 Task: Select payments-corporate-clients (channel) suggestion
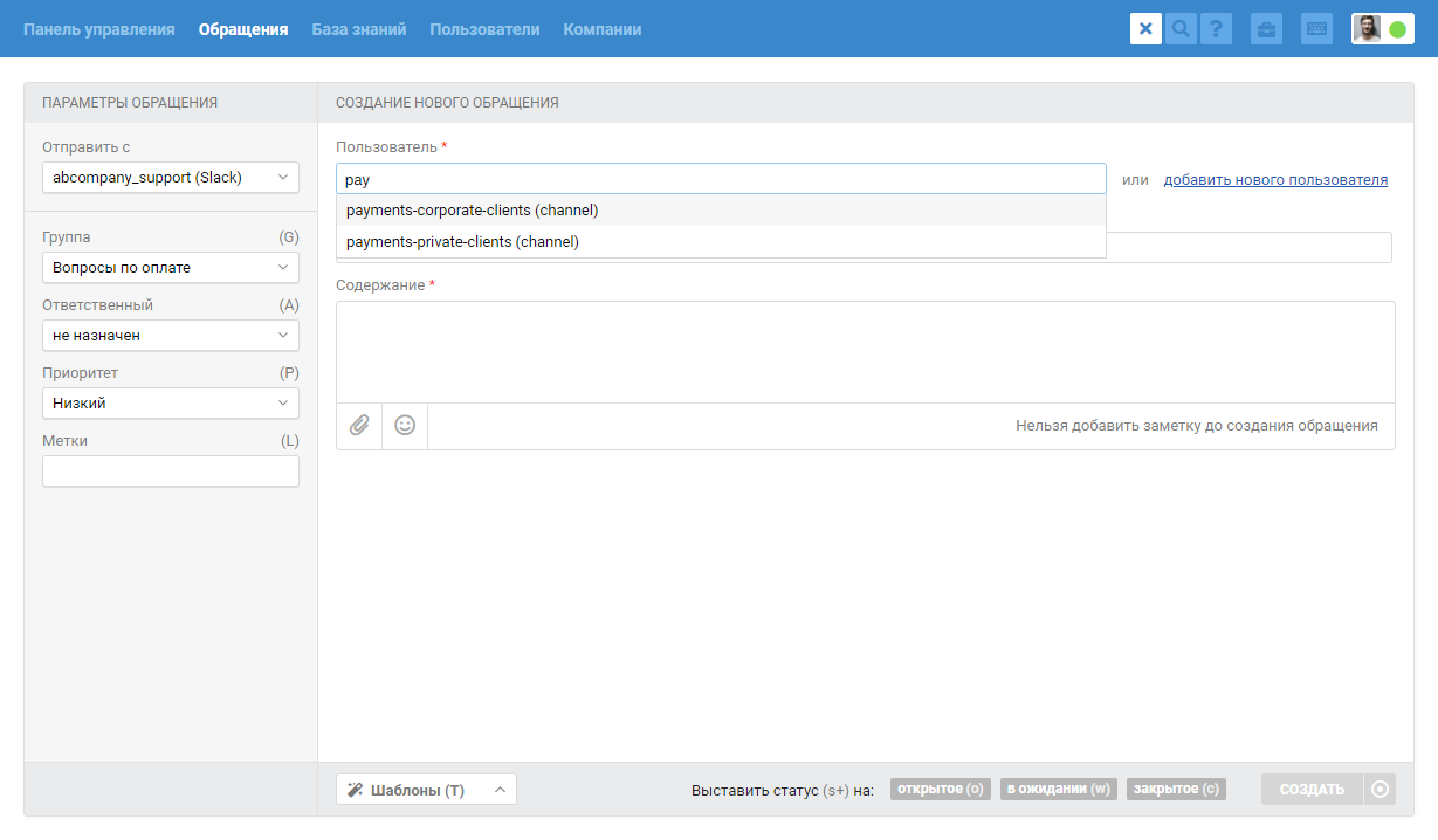click(721, 210)
